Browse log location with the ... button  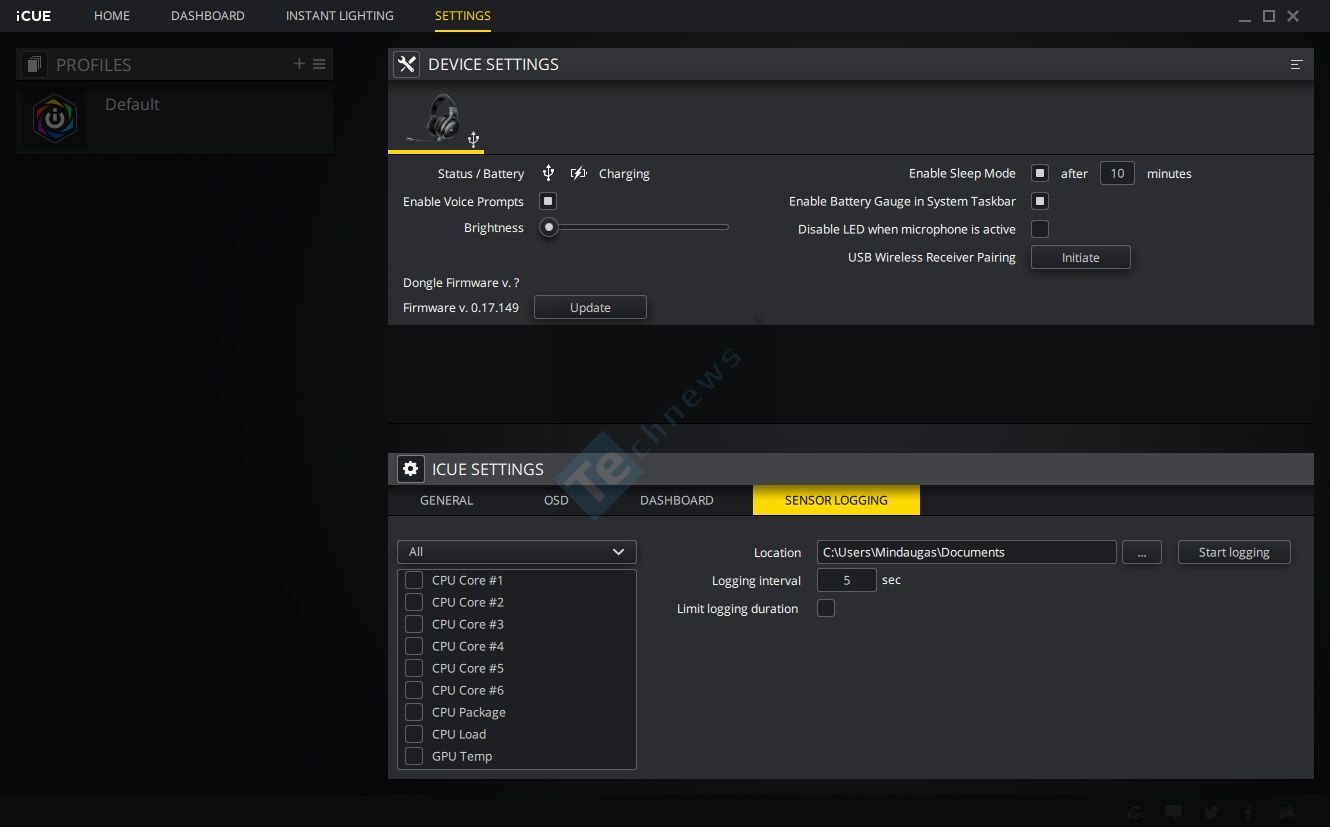tap(1142, 552)
